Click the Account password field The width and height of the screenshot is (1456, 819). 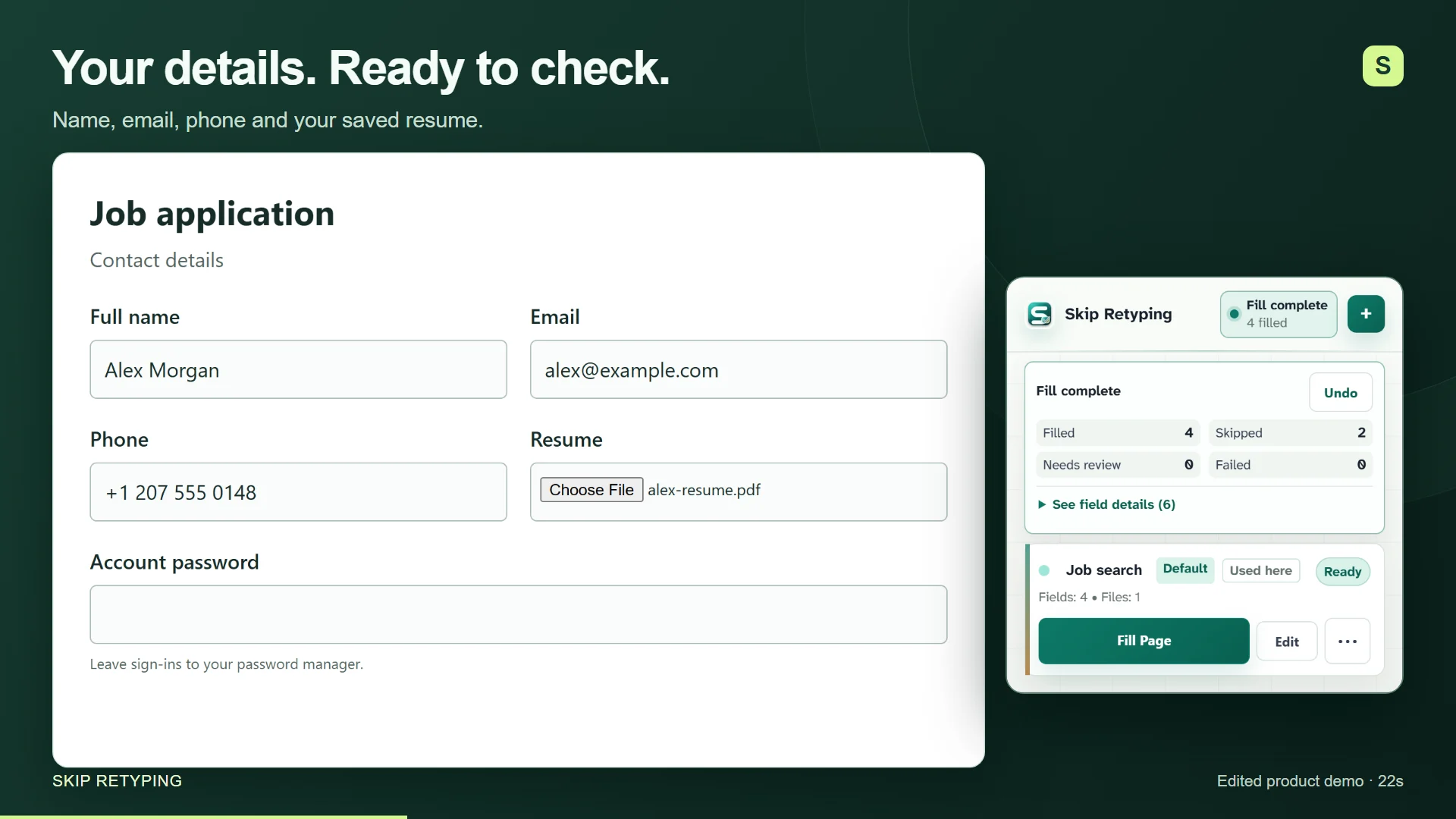[x=519, y=614]
